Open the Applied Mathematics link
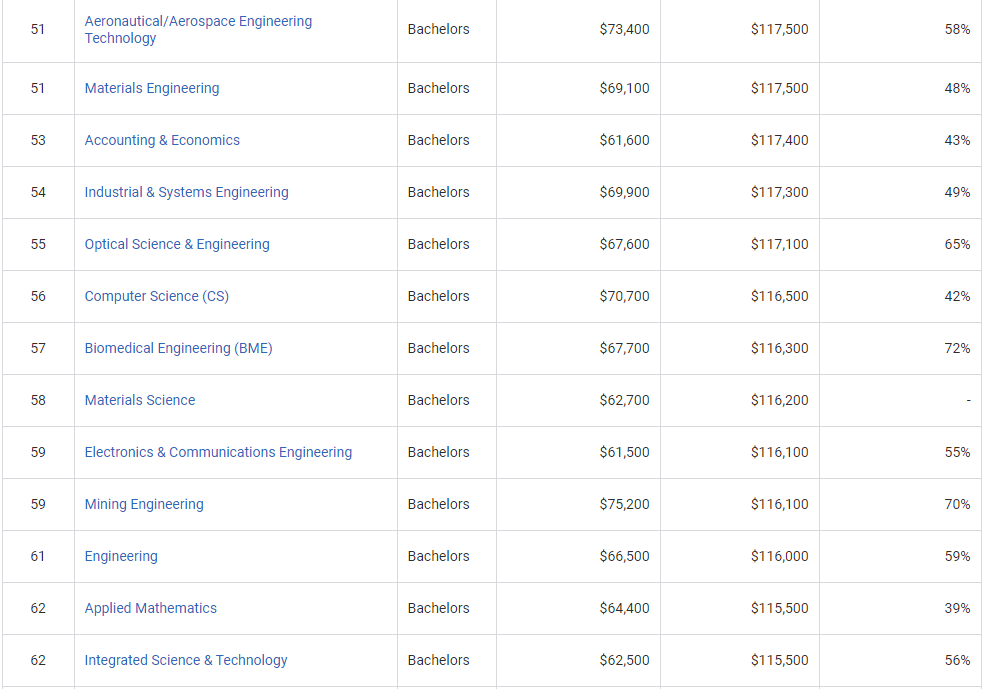The image size is (984, 689). [x=150, y=608]
